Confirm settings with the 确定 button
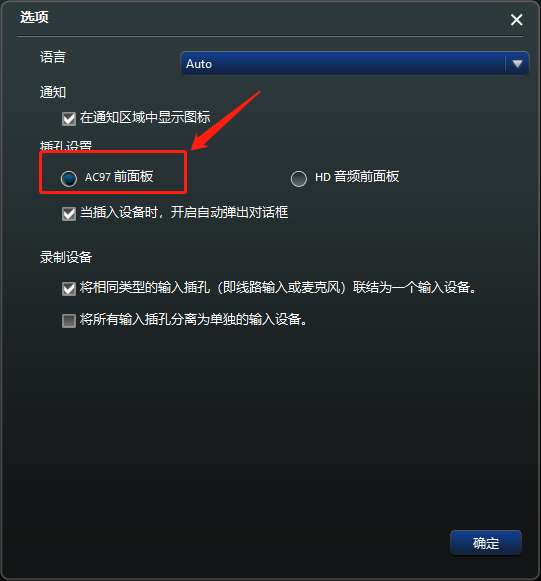The image size is (541, 581). pos(486,543)
